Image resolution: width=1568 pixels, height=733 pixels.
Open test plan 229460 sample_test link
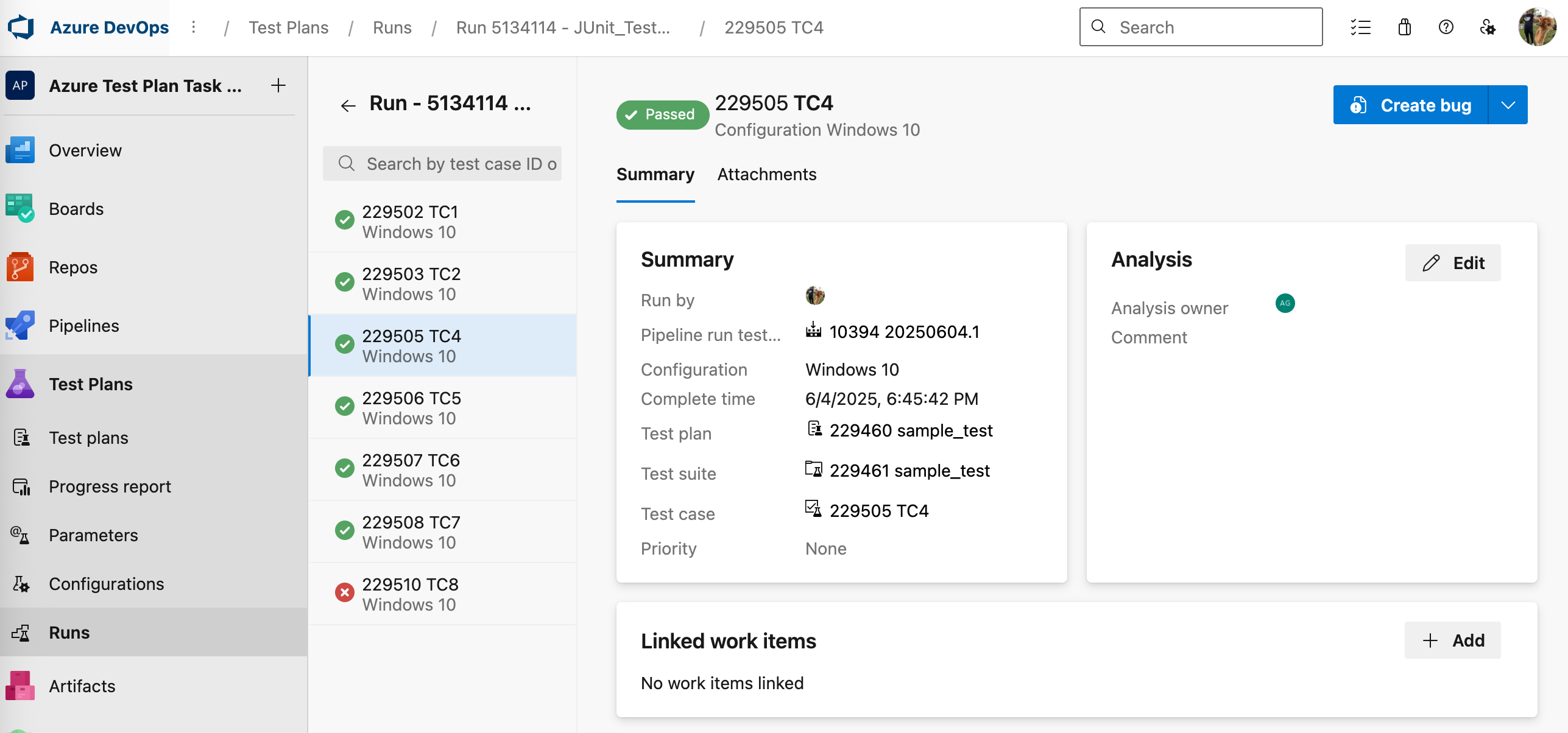pyautogui.click(x=911, y=430)
